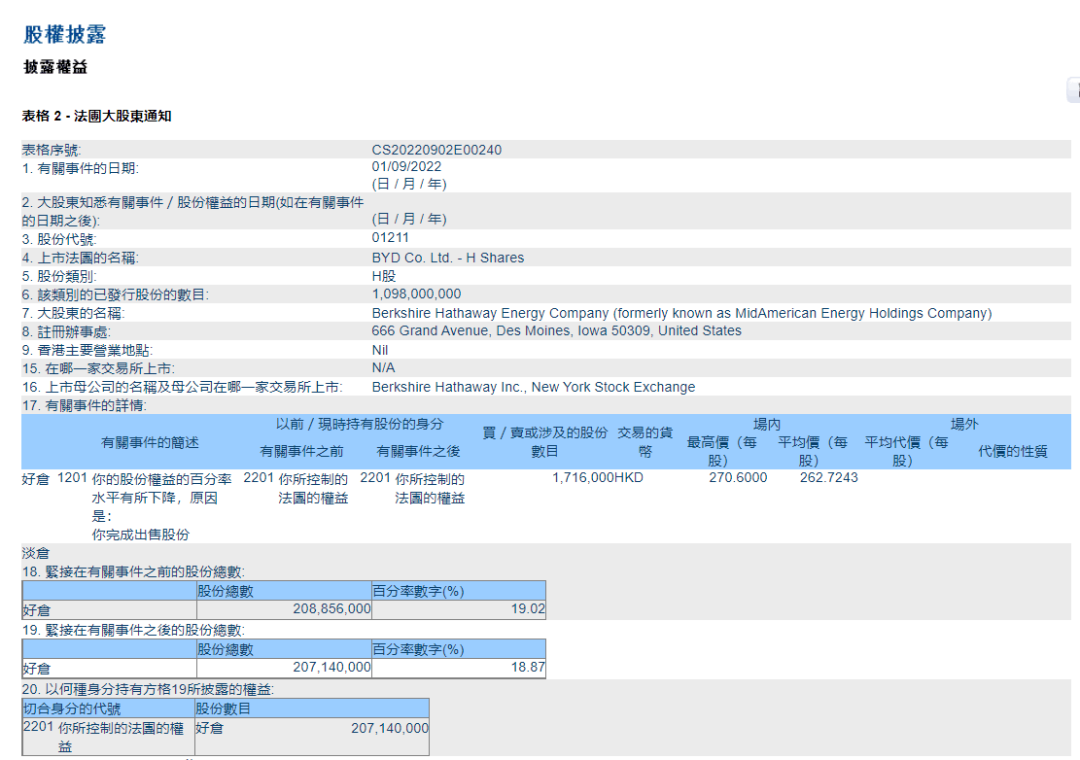
Task: Click the 有關事件之後 column header
Action: [418, 451]
